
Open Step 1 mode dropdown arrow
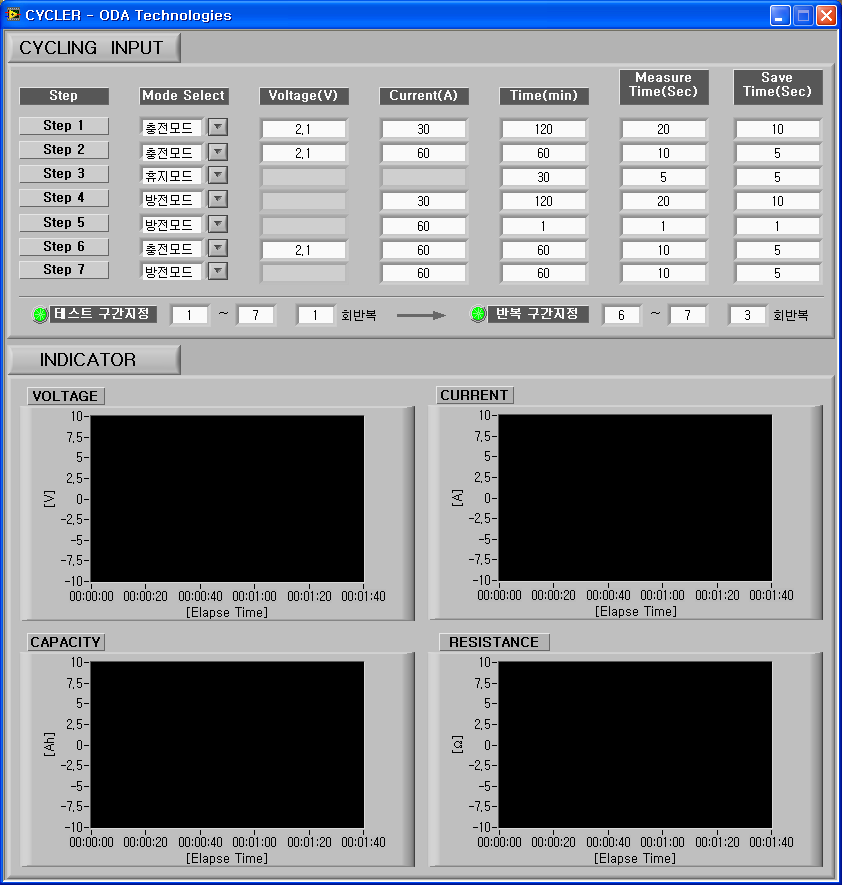tap(218, 127)
